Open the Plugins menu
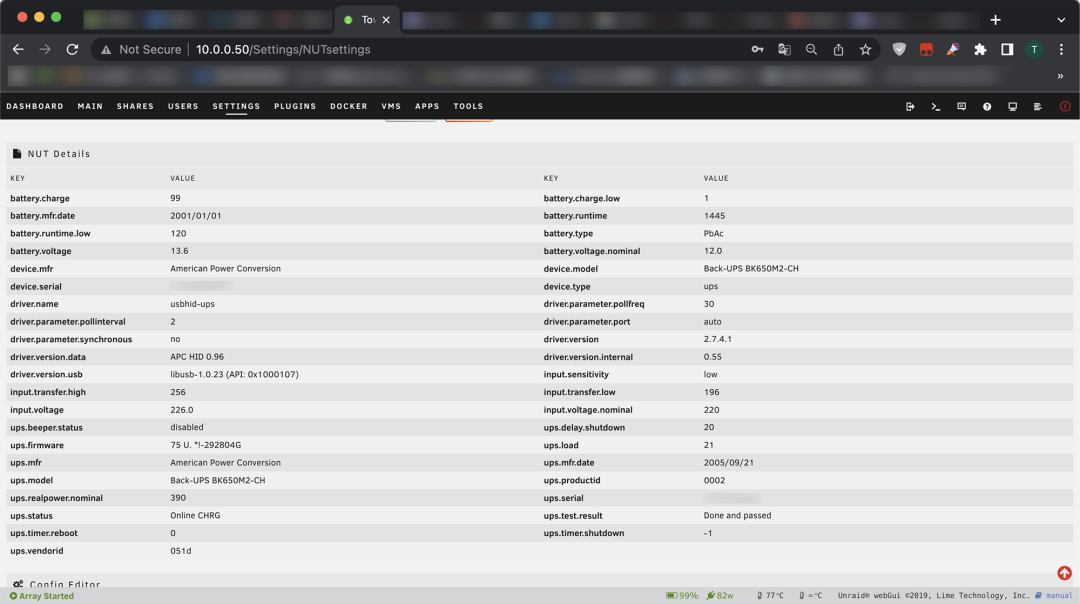1080x604 pixels. pyautogui.click(x=295, y=107)
